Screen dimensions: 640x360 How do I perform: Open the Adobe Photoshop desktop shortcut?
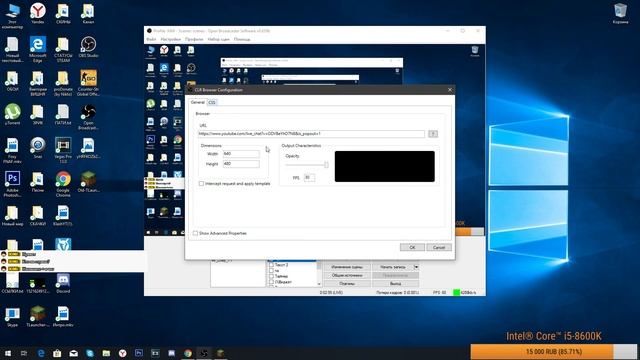[12, 184]
